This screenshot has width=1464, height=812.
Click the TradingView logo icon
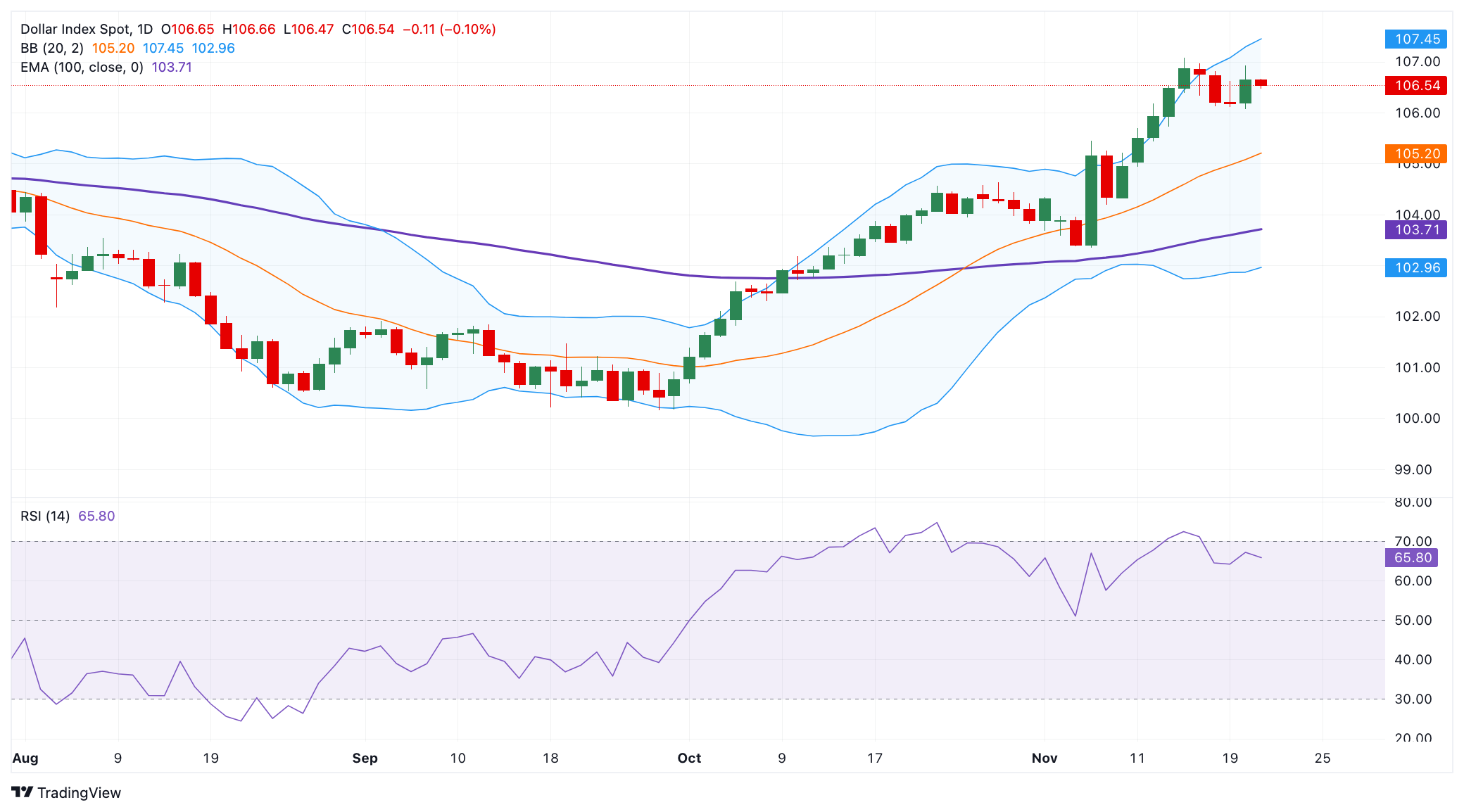pyautogui.click(x=23, y=792)
